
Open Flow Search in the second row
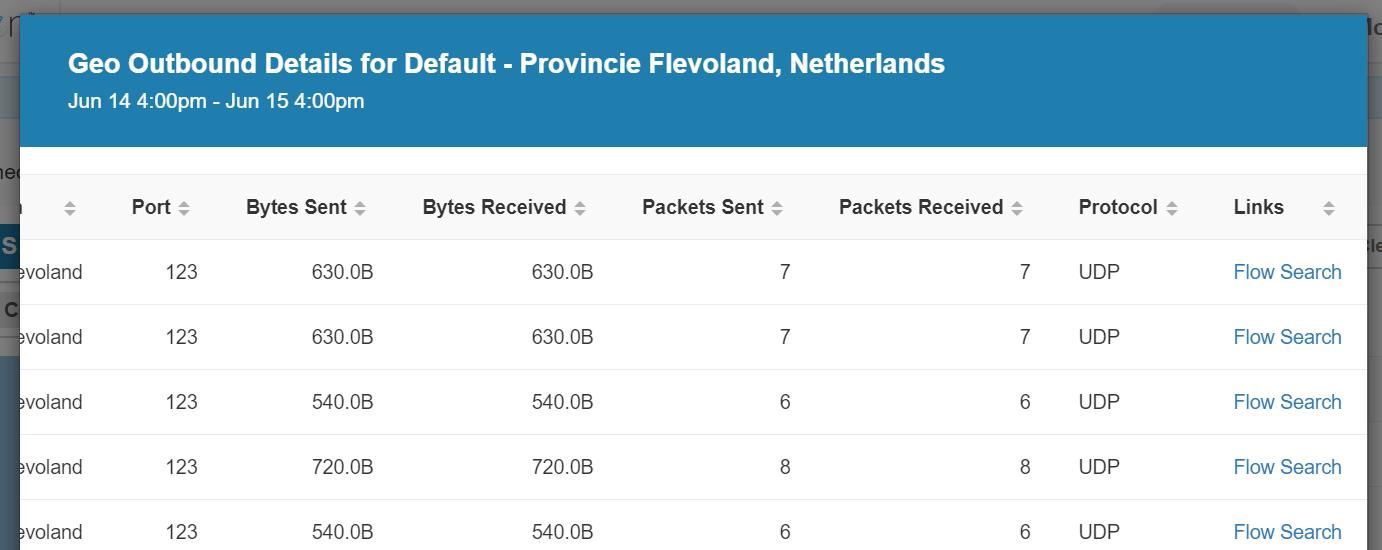1287,337
